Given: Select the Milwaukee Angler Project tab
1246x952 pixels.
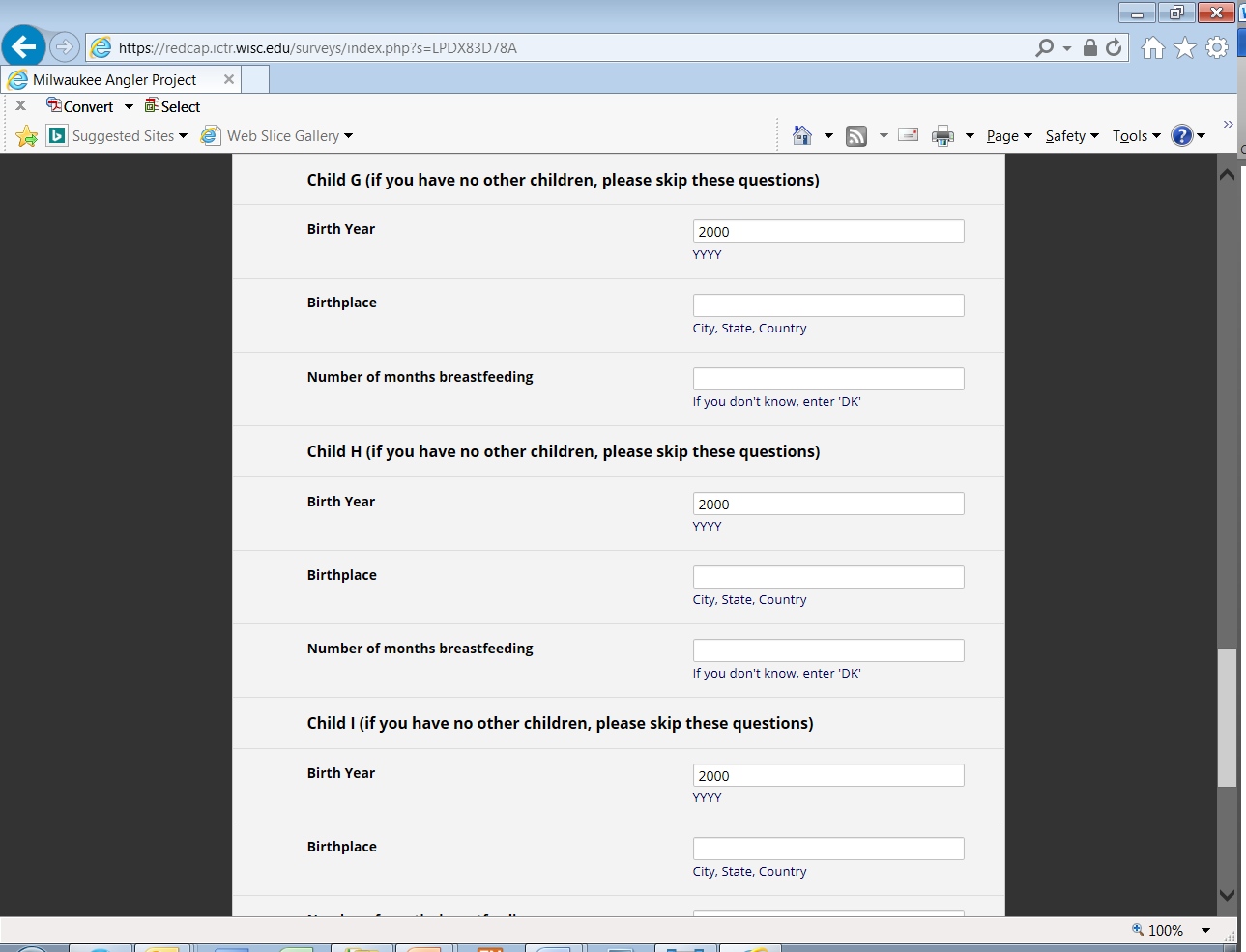Looking at the screenshot, I should 121,79.
